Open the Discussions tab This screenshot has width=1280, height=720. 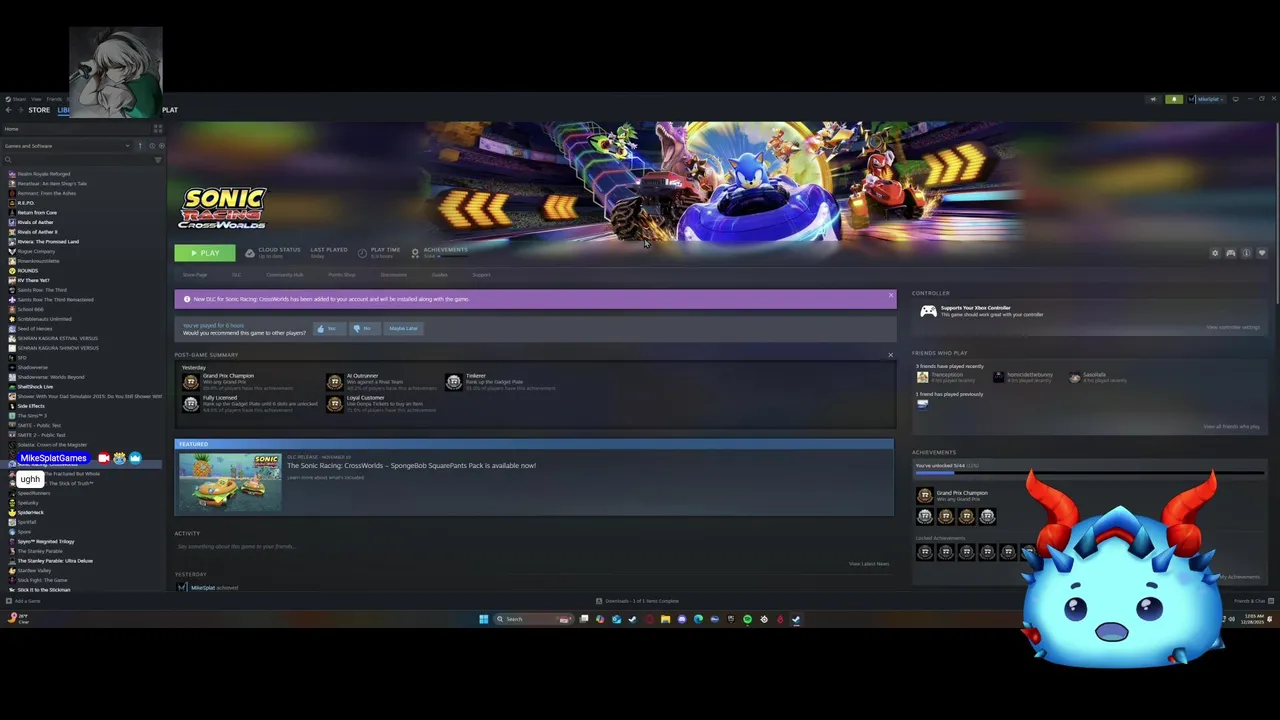coord(393,275)
